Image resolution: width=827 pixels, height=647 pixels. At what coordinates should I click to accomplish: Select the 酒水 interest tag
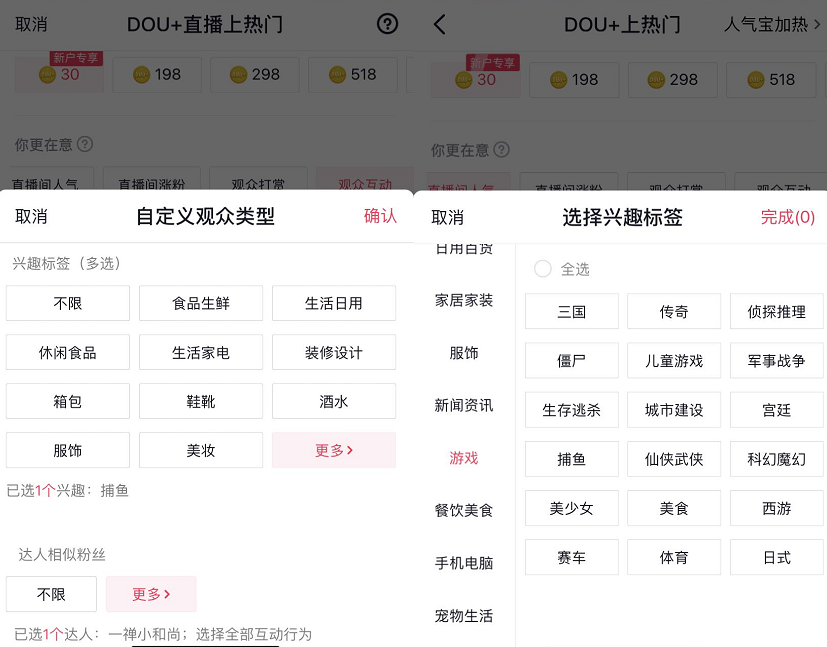pos(334,401)
